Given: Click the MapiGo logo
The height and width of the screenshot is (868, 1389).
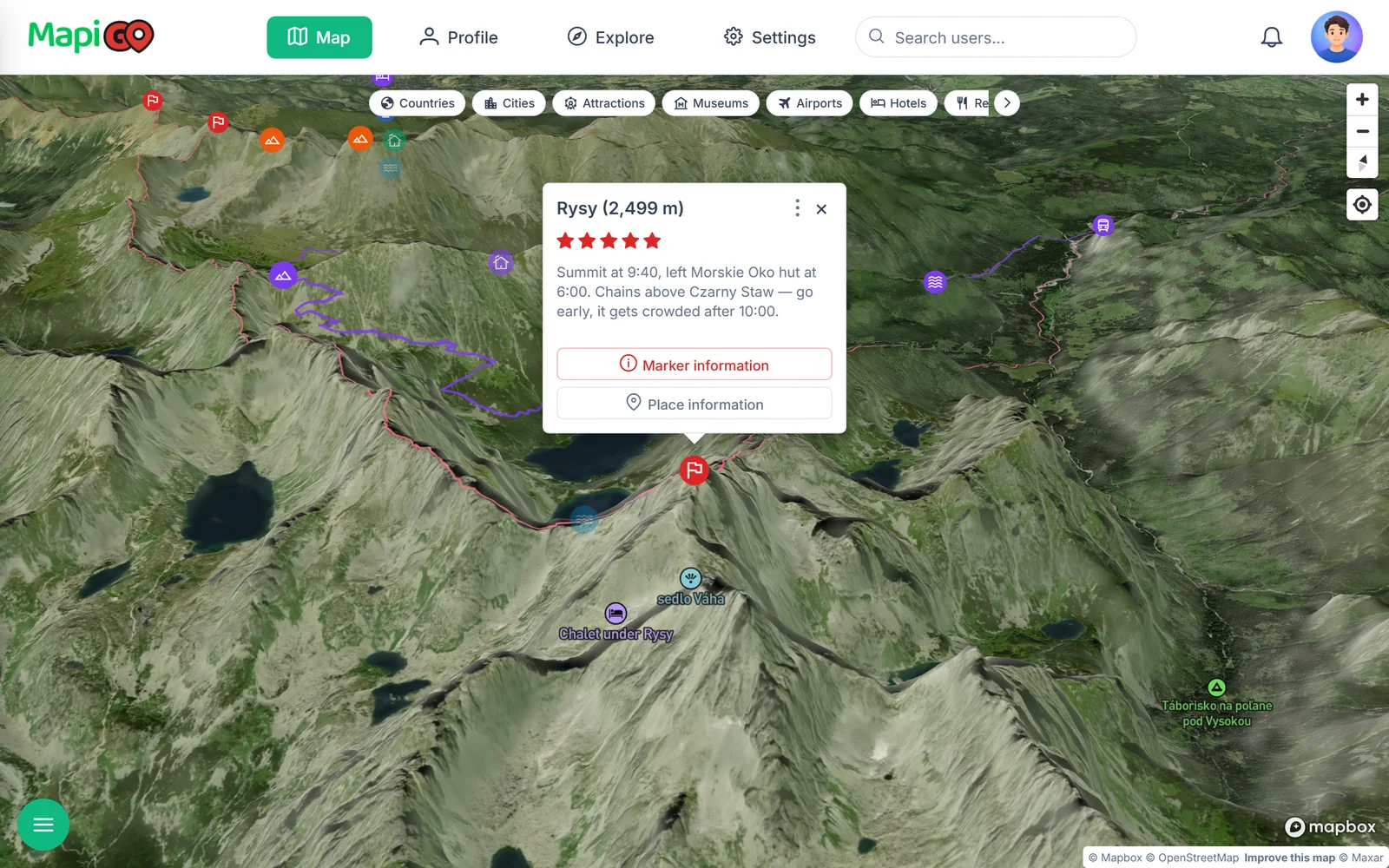Looking at the screenshot, I should 91,36.
